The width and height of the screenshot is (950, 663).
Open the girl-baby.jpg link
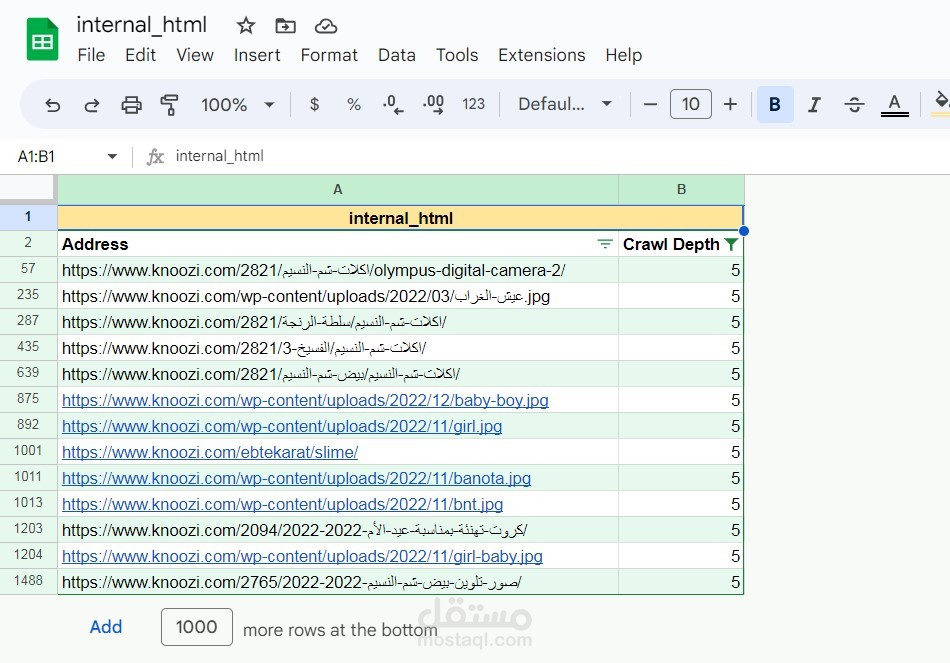coord(302,556)
